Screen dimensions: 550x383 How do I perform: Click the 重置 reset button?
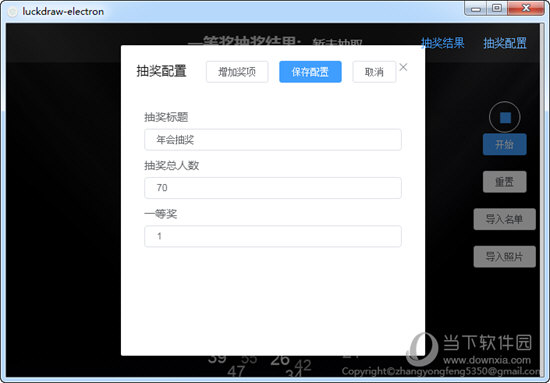[504, 182]
